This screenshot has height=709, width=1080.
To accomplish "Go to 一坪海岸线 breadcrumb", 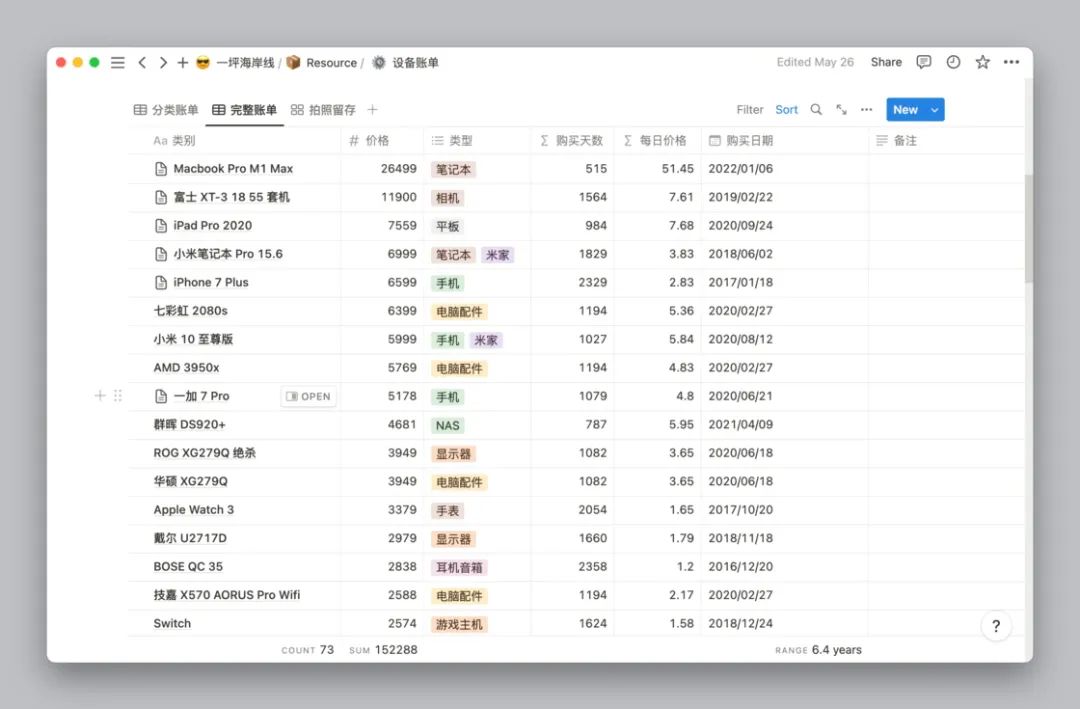I will (245, 63).
